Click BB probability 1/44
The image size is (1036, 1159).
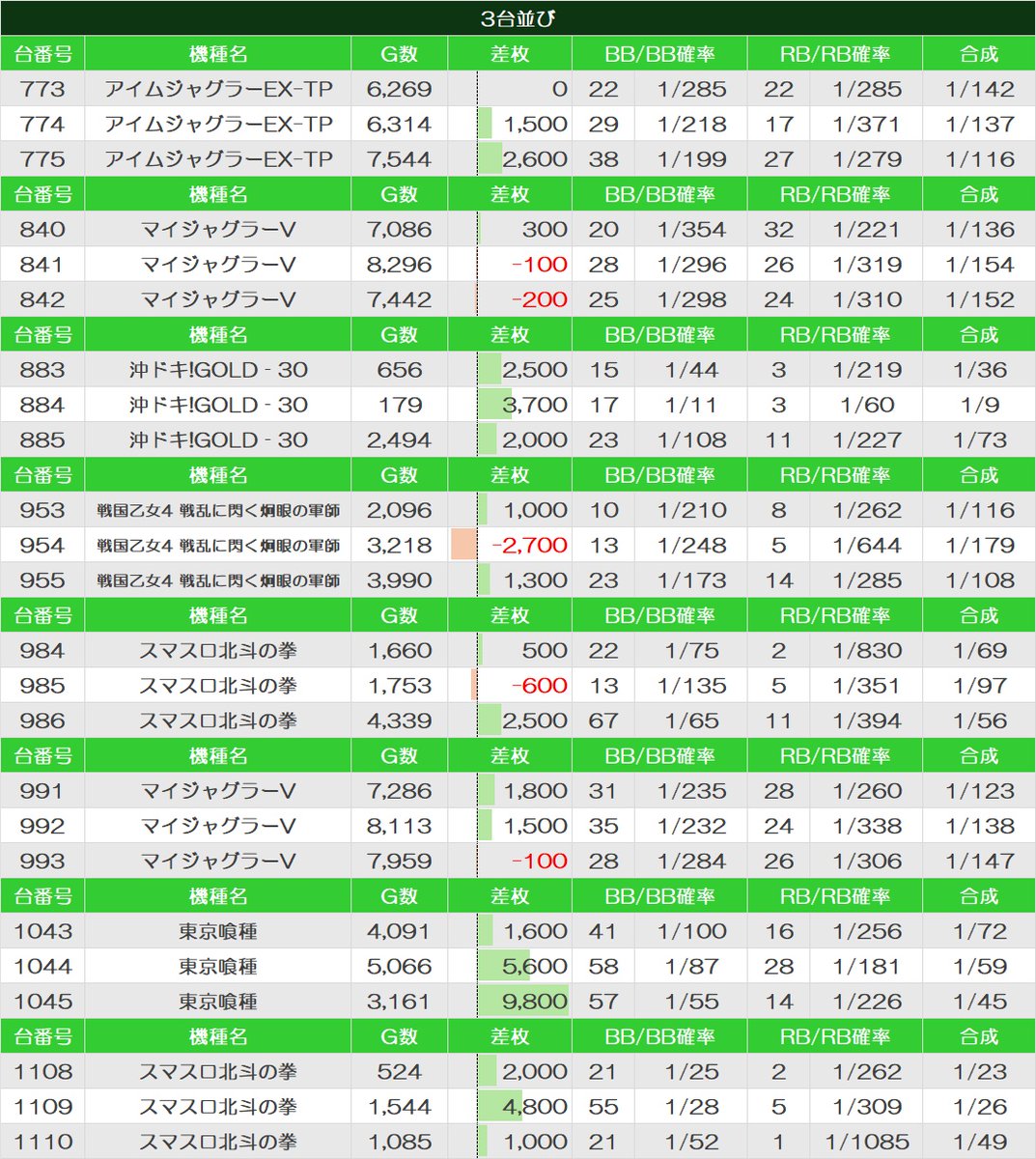click(x=691, y=370)
